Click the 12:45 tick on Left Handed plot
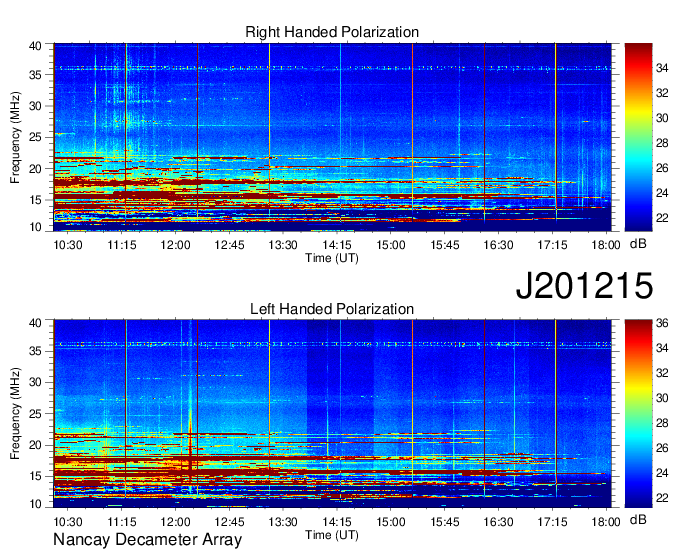680x552 pixels. point(229,522)
